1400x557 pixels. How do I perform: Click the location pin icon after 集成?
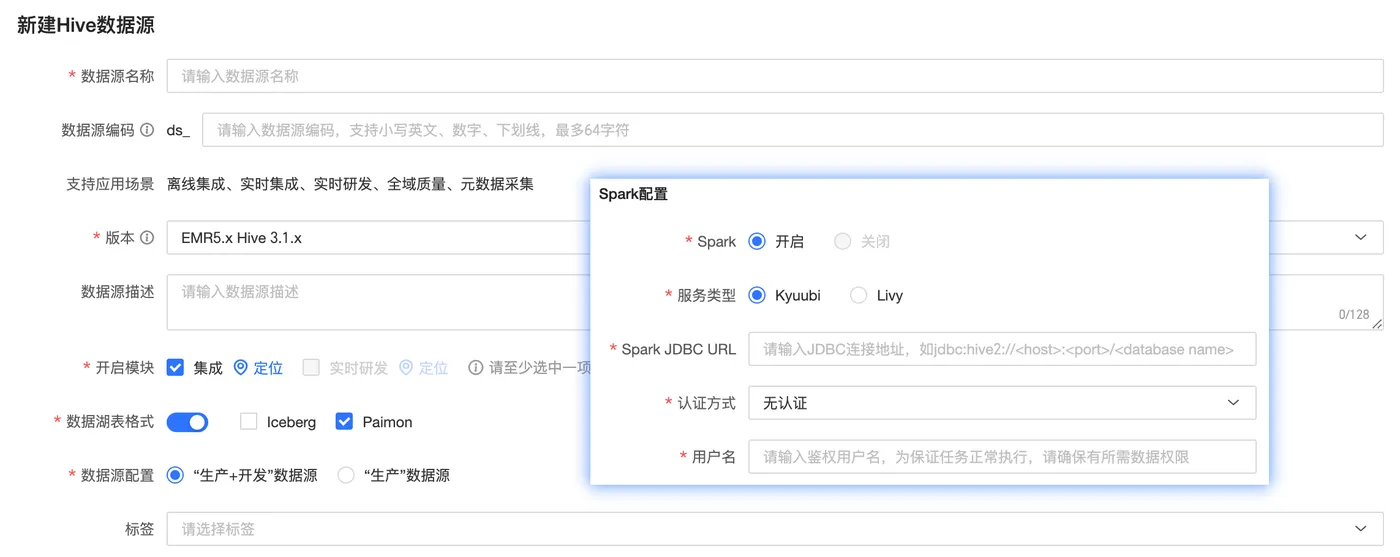240,368
